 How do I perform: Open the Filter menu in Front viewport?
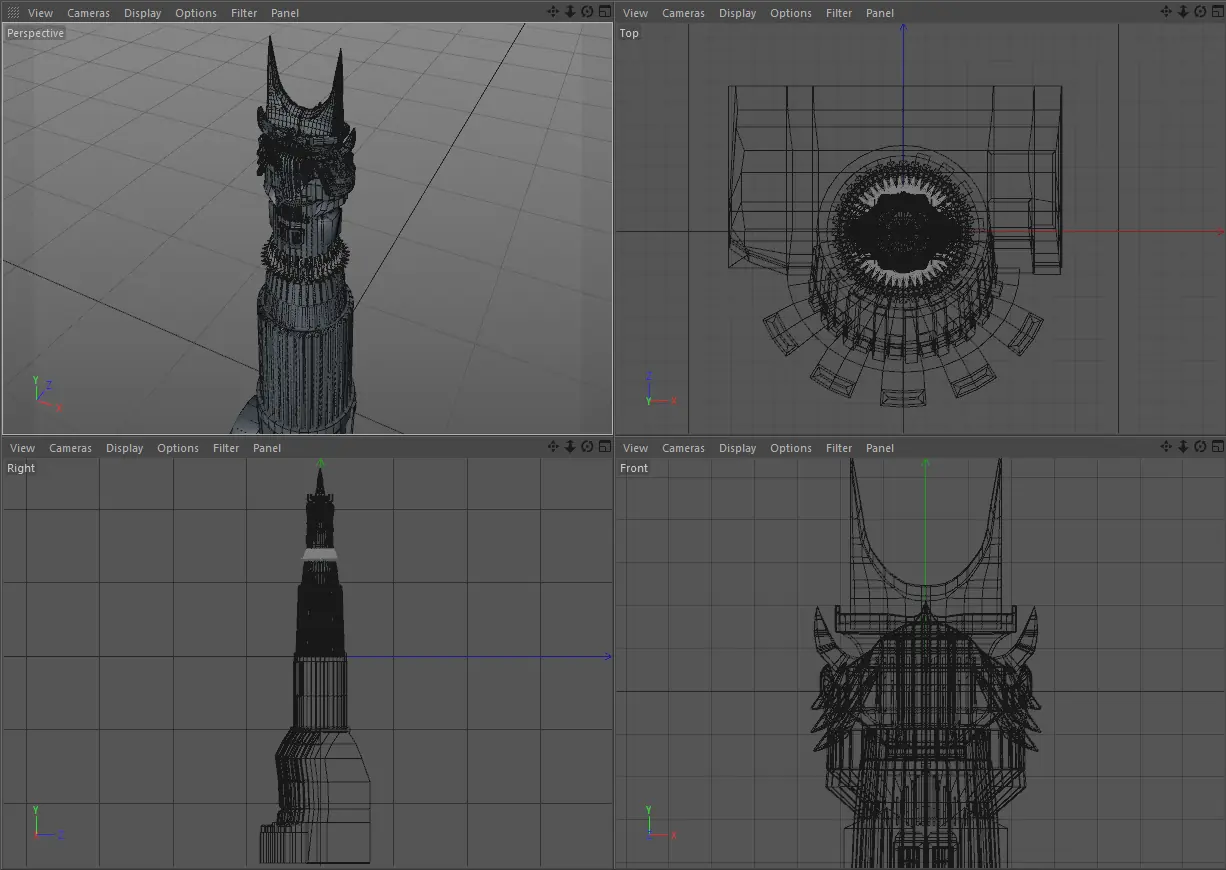click(839, 448)
